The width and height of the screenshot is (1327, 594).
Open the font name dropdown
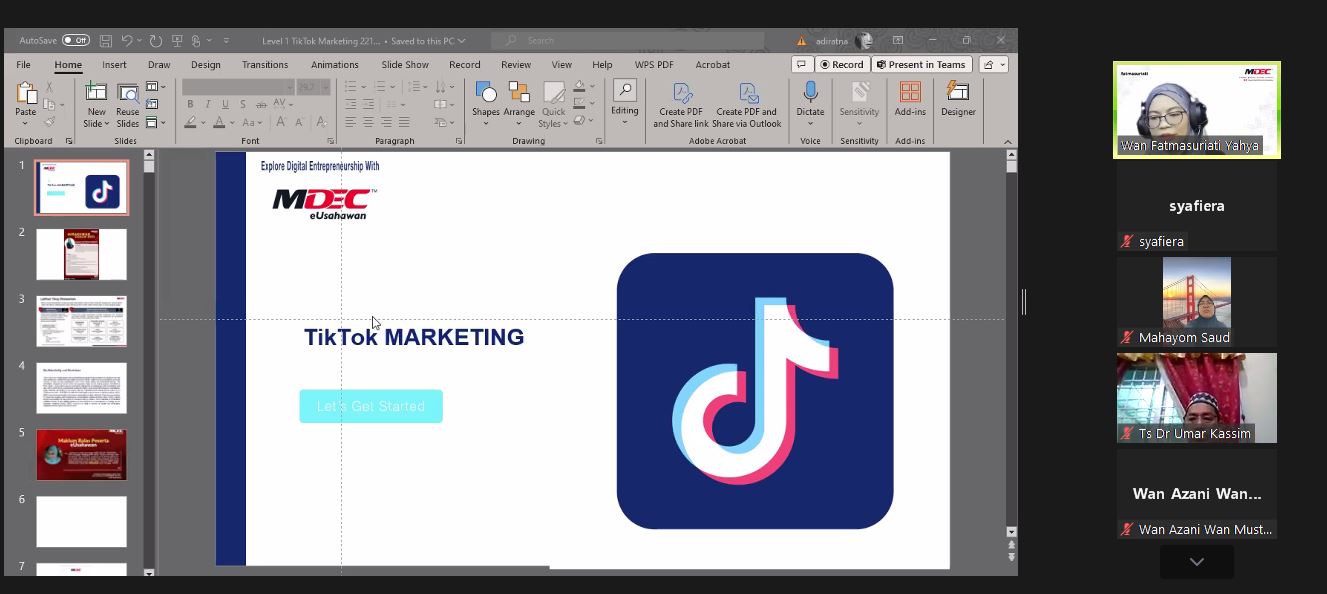click(x=289, y=87)
